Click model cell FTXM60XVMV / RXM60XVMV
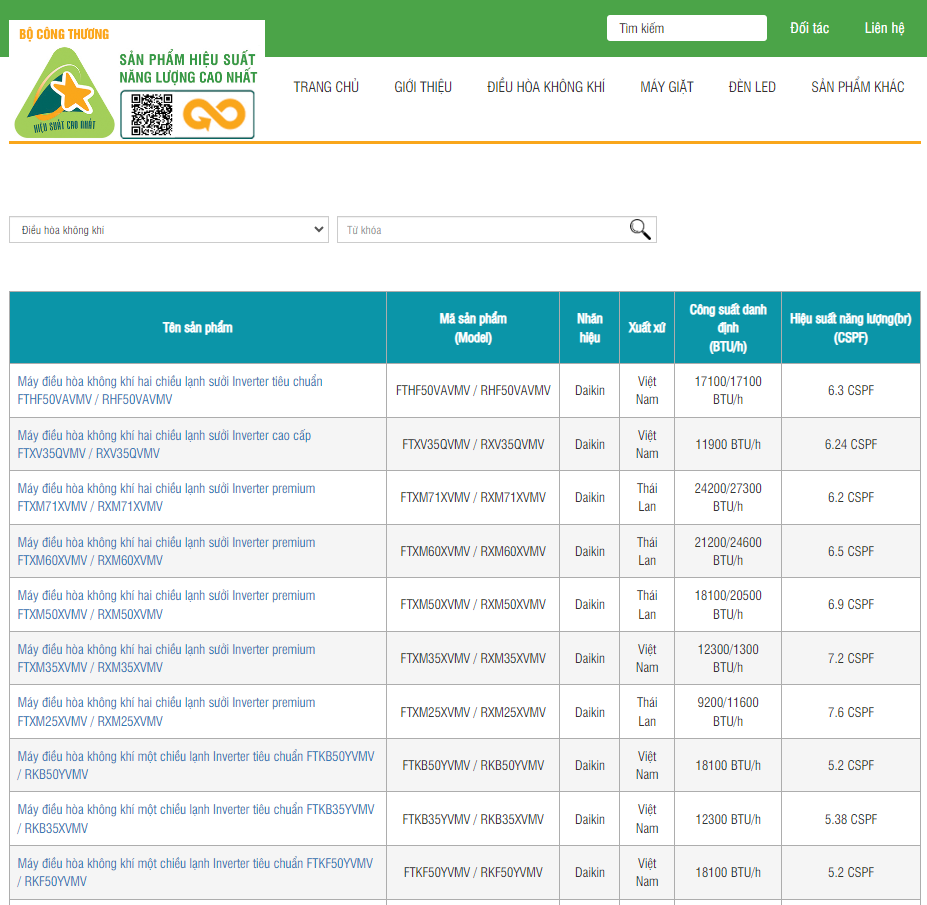927x905 pixels. tap(473, 551)
